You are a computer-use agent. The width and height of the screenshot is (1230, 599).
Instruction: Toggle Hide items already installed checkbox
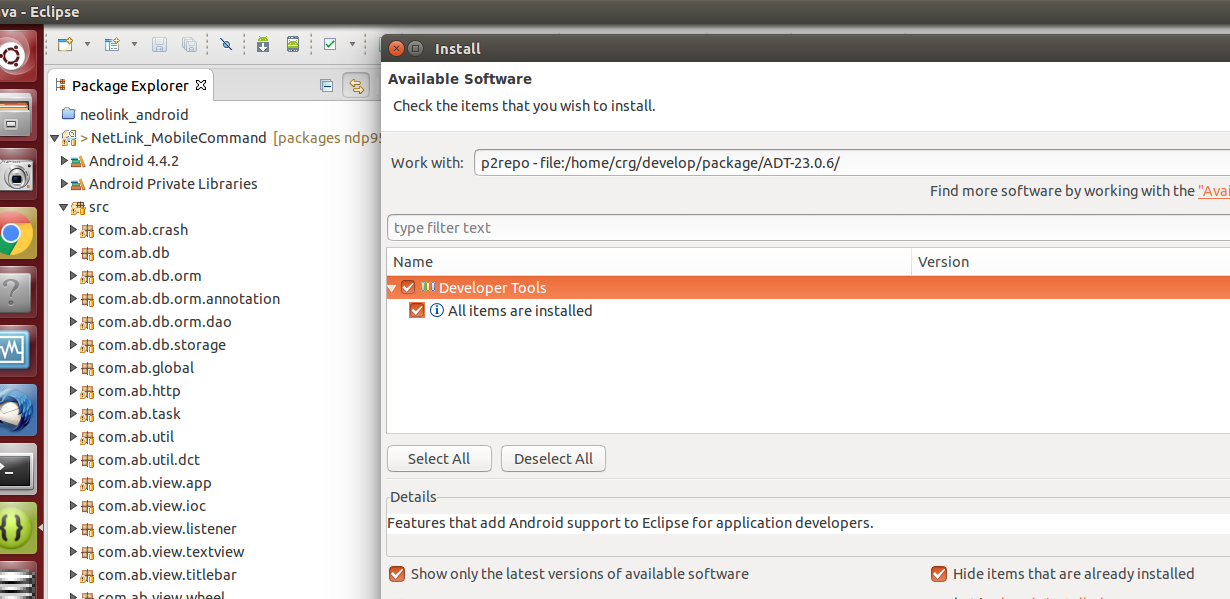939,574
